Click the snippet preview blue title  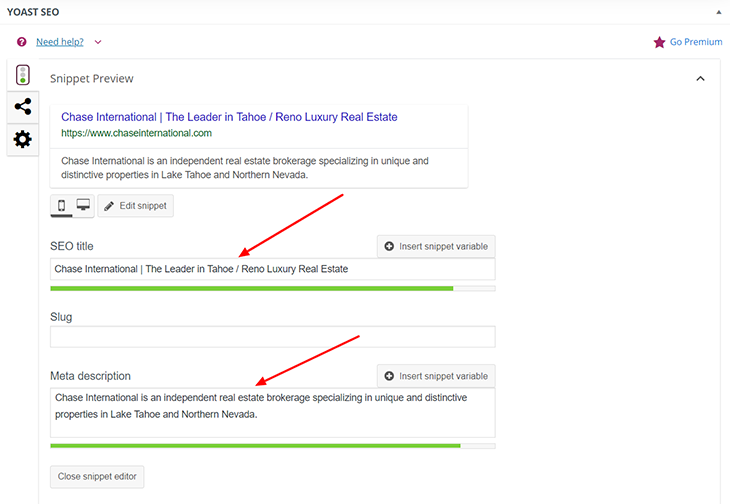click(x=229, y=117)
